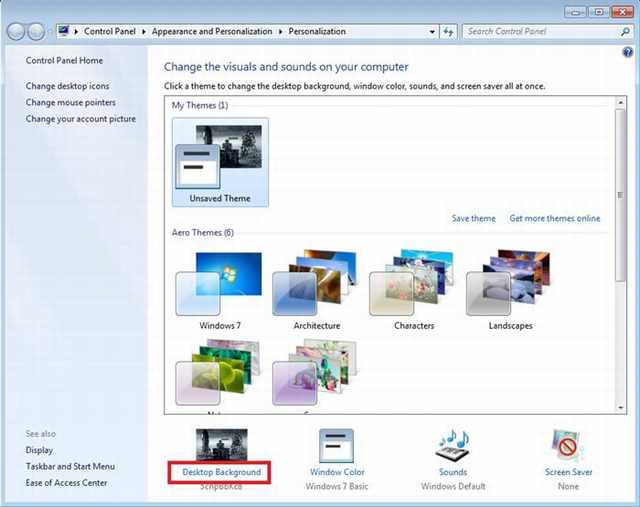This screenshot has width=640, height=507.
Task: Expand arrow after Appearance and Personalization breadcrumb
Action: coord(279,31)
